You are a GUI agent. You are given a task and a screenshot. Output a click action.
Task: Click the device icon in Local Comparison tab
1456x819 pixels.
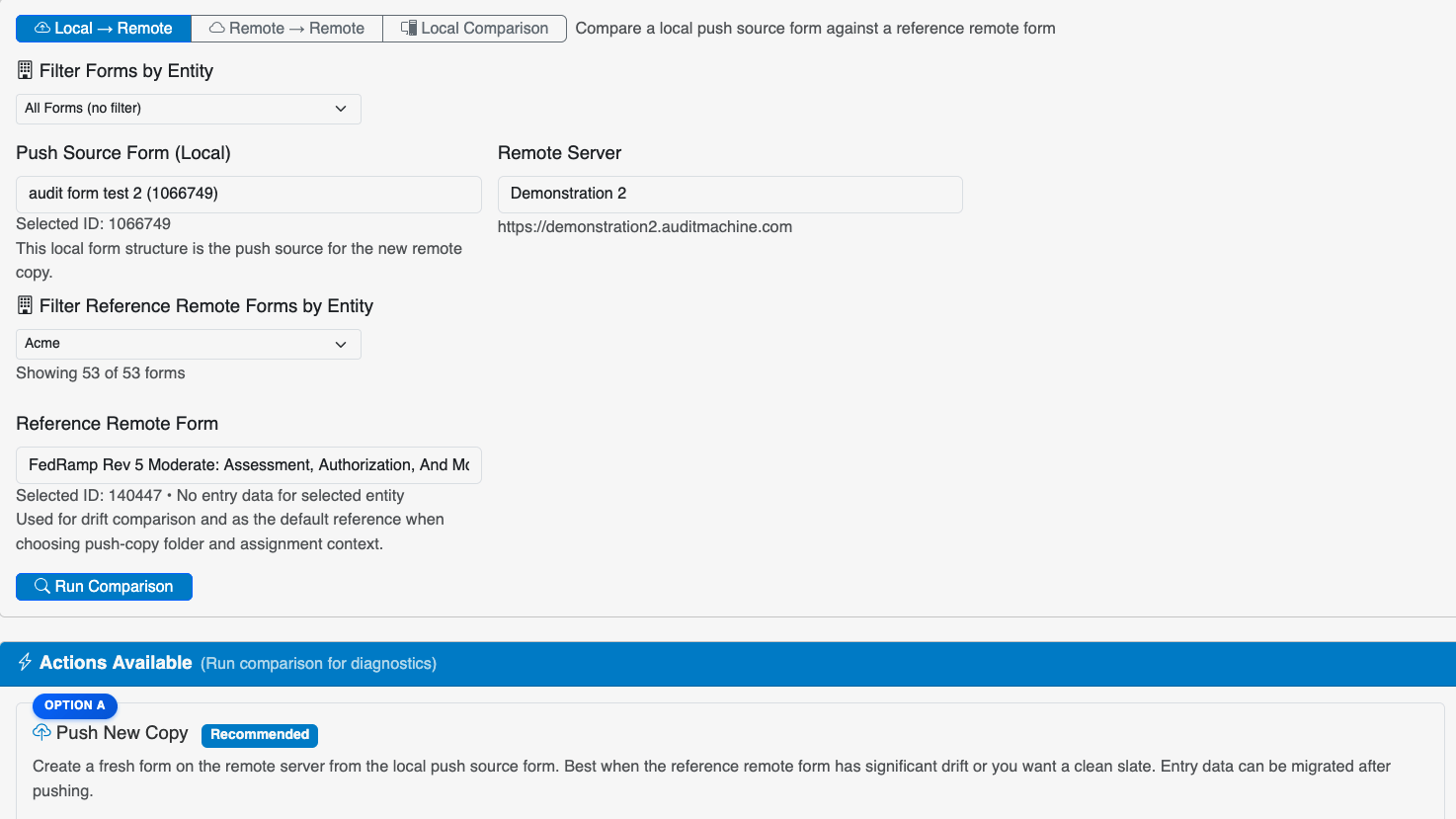click(409, 28)
